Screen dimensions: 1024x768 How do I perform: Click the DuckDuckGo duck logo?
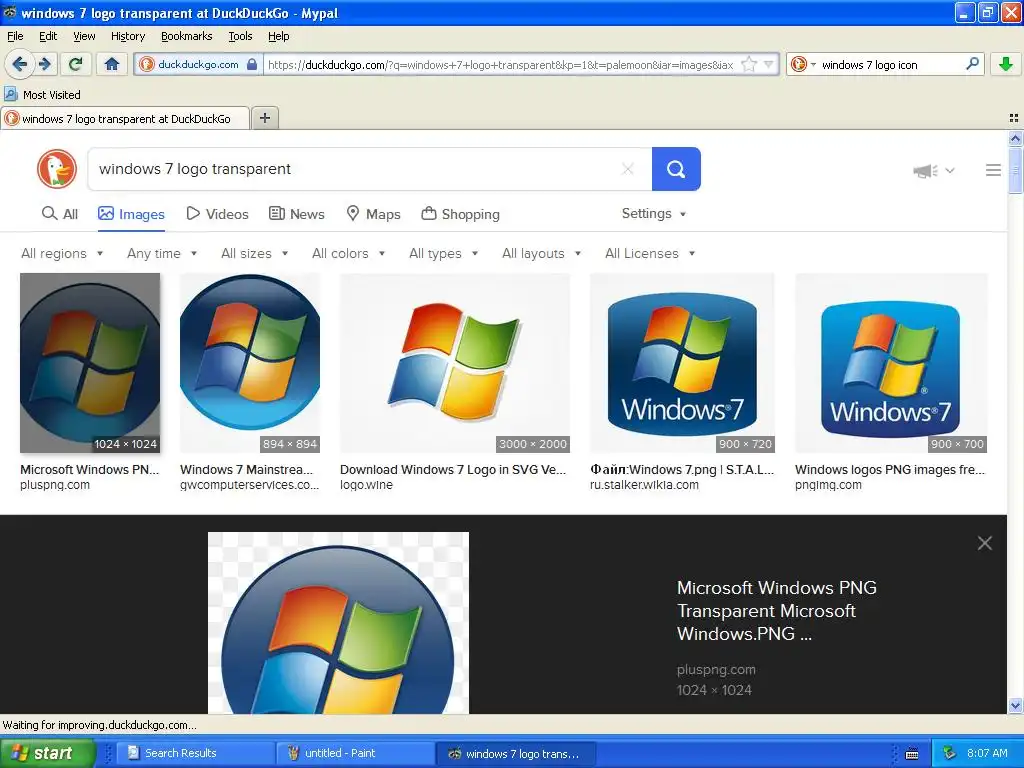click(57, 169)
